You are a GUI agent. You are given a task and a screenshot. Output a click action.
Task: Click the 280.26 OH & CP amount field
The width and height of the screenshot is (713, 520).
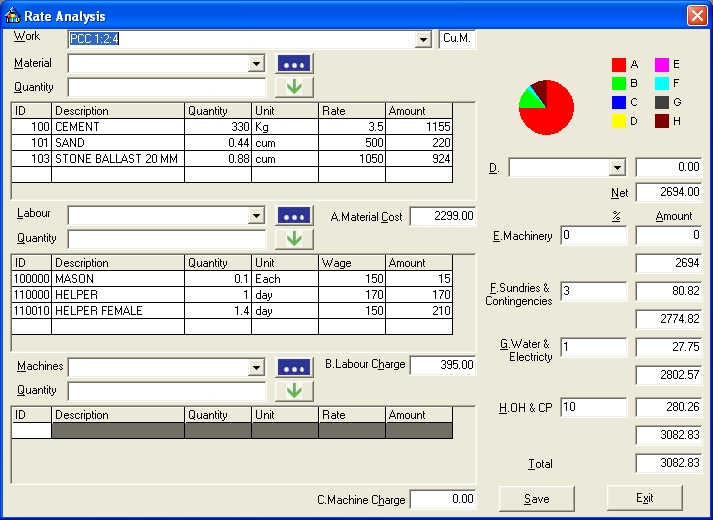(669, 407)
